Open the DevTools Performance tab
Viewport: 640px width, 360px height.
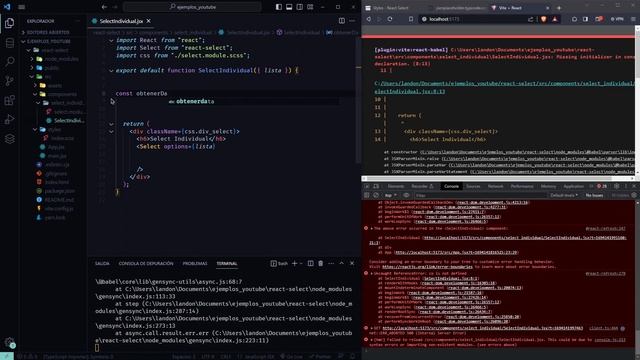point(522,187)
